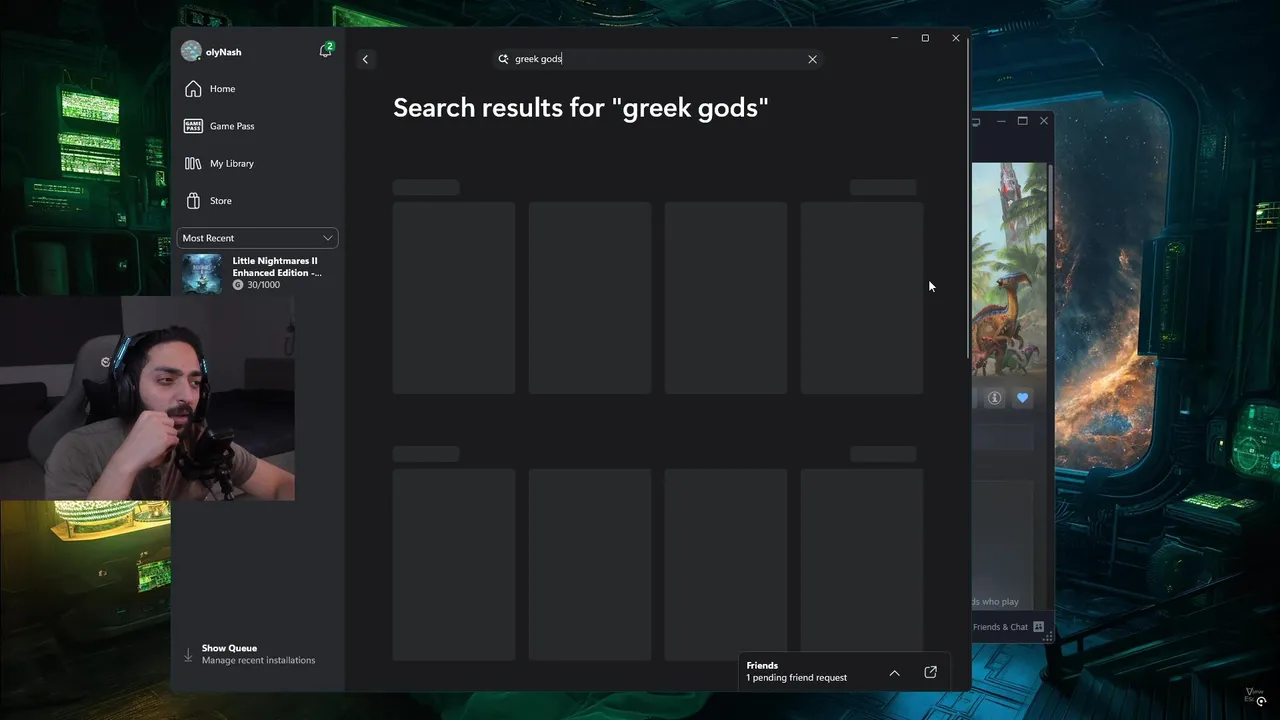Click the Game Pass badge icon

click(193, 126)
